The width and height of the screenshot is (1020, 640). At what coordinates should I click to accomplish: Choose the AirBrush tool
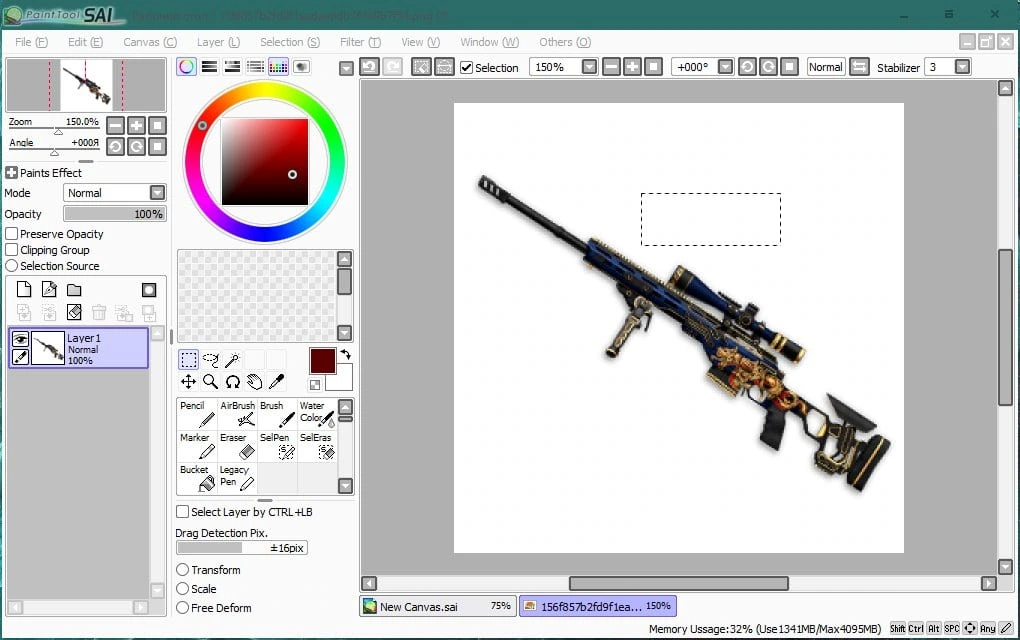[237, 414]
